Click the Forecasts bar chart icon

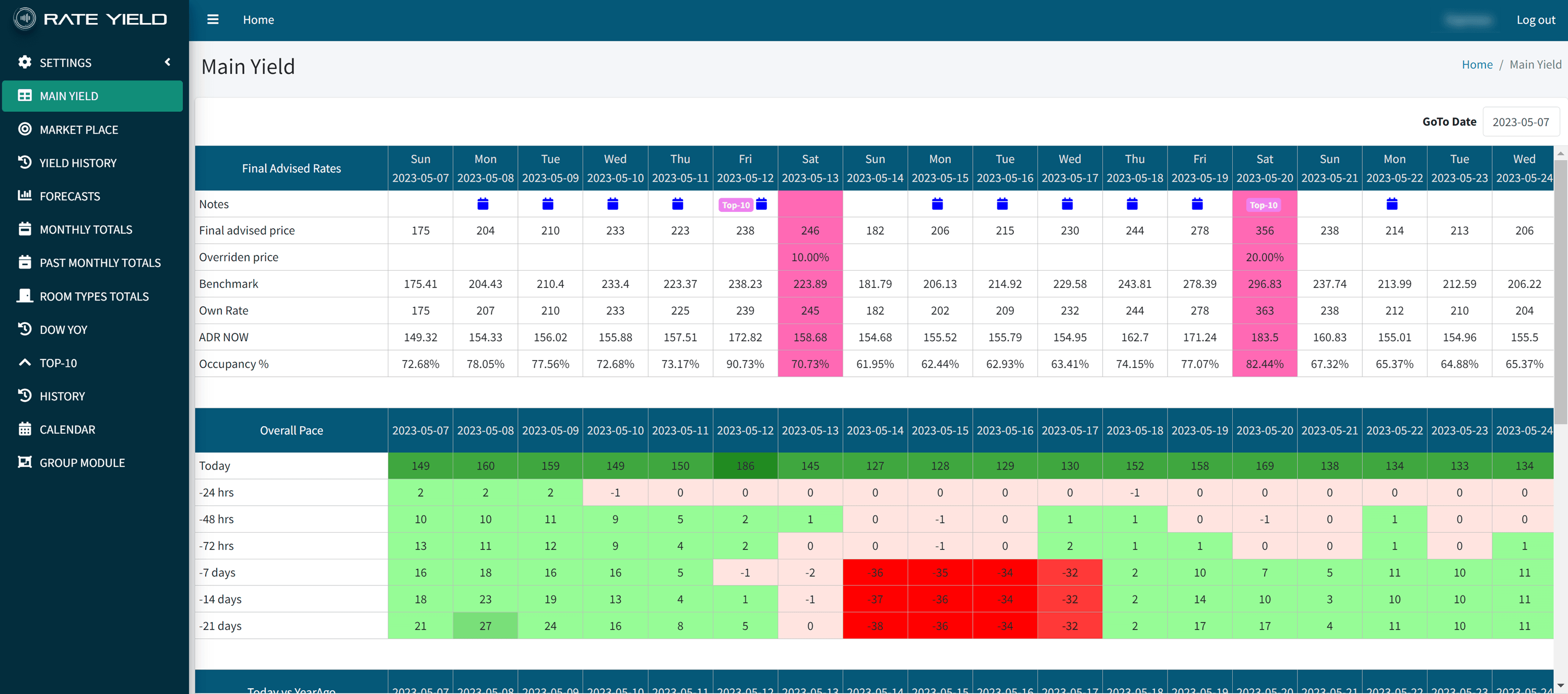click(x=25, y=196)
